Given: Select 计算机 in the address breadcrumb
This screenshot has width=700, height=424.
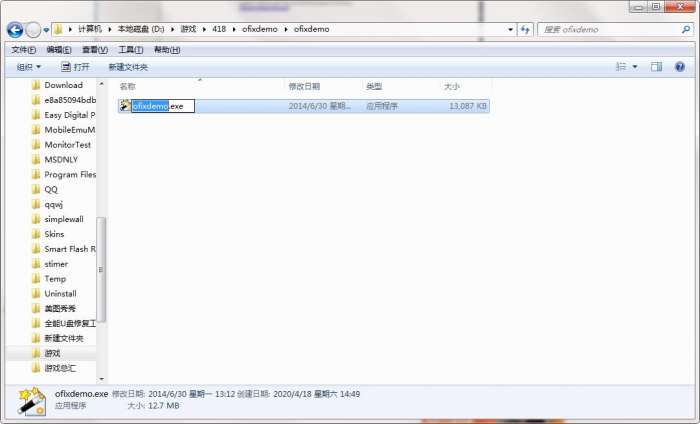Looking at the screenshot, I should point(90,29).
